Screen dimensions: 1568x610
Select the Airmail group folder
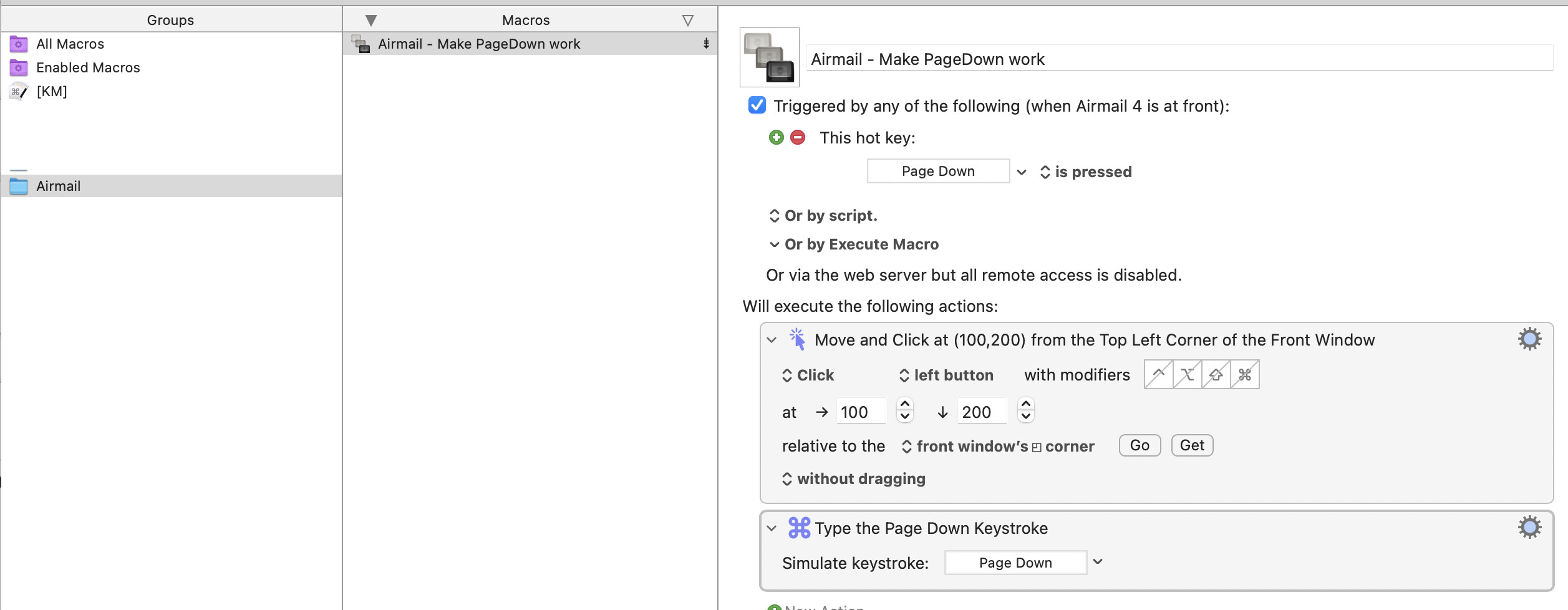(x=172, y=186)
